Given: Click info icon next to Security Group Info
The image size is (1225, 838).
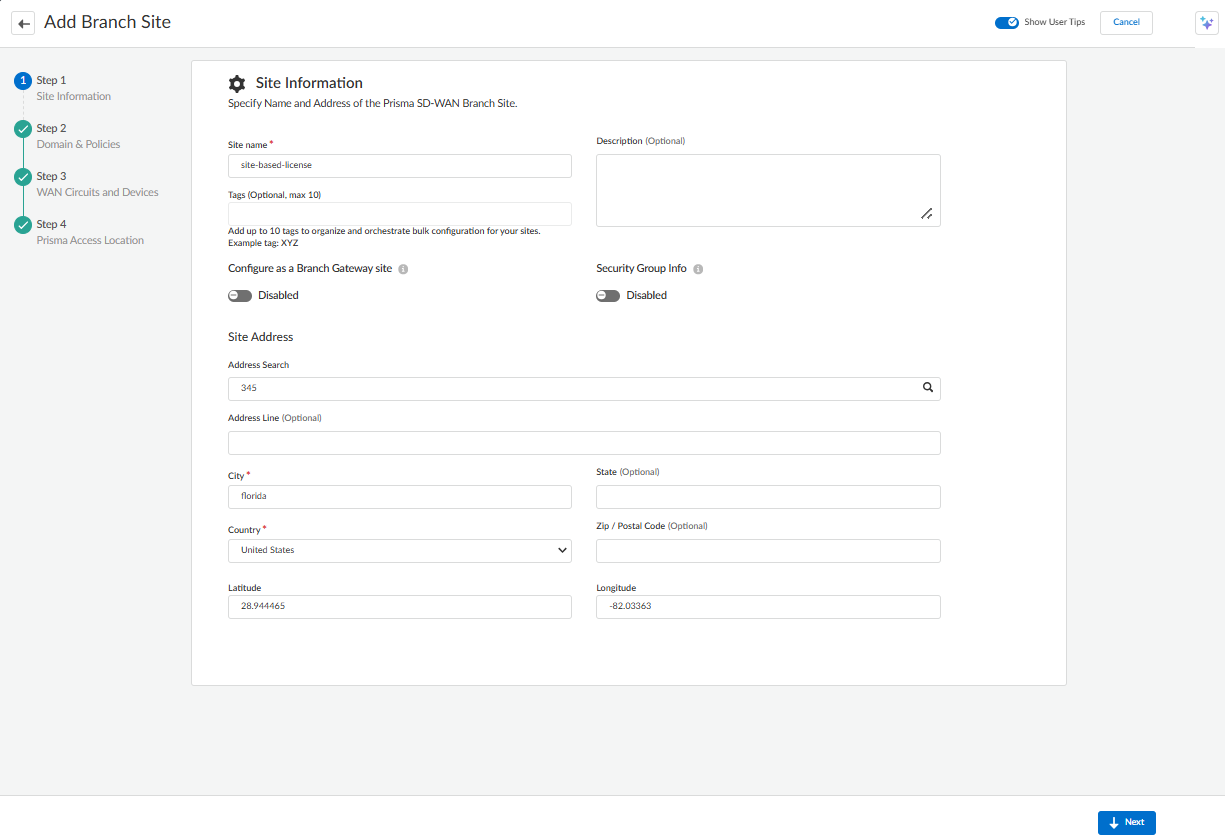Looking at the screenshot, I should coord(698,269).
